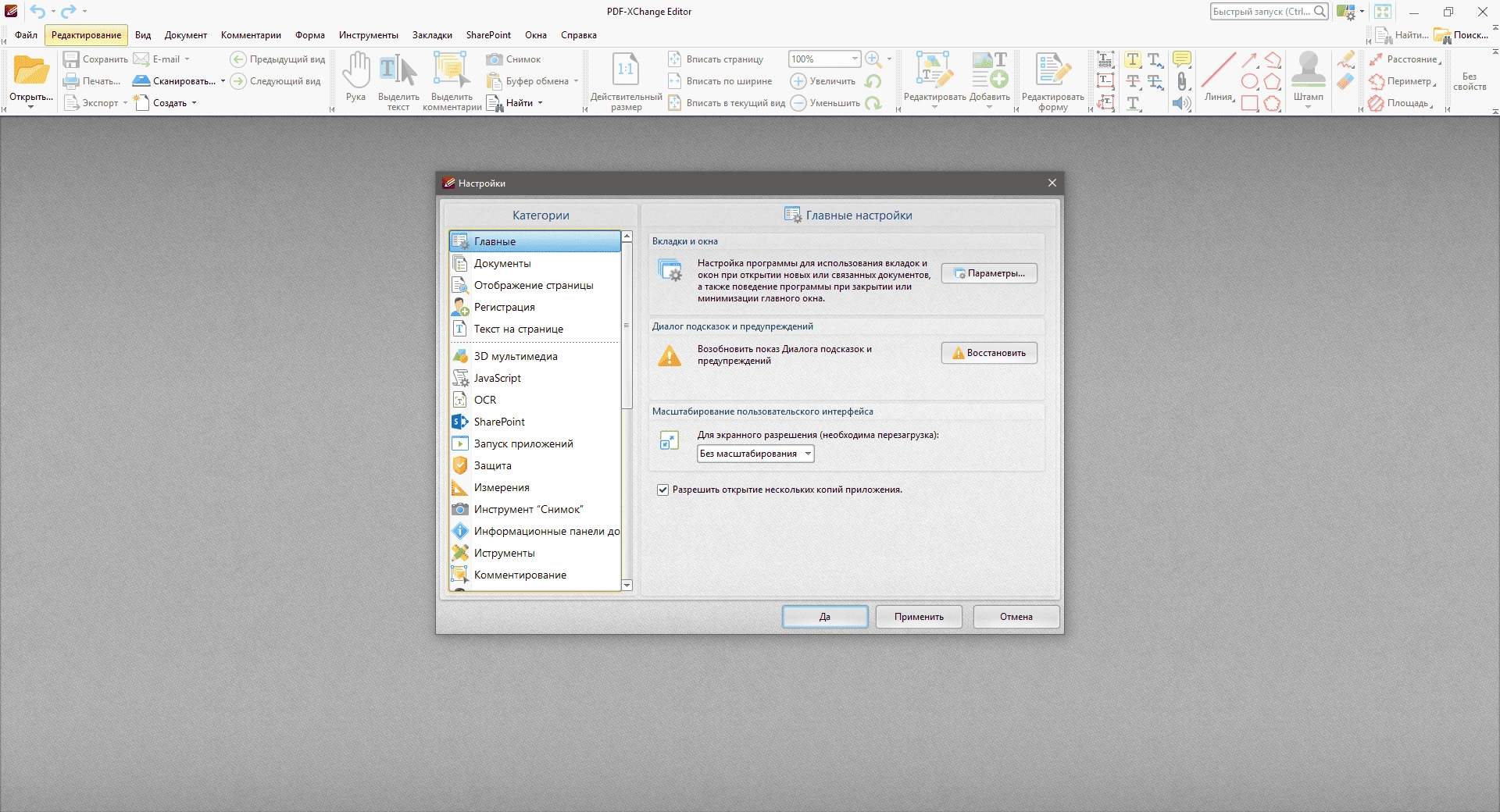Expand the E-mail dropdown arrow
Screen dimensions: 1500x812
[187, 59]
